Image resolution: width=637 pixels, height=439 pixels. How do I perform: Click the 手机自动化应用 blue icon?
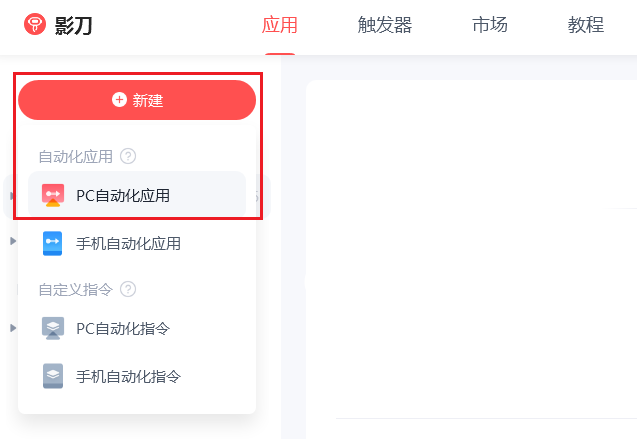(x=52, y=243)
